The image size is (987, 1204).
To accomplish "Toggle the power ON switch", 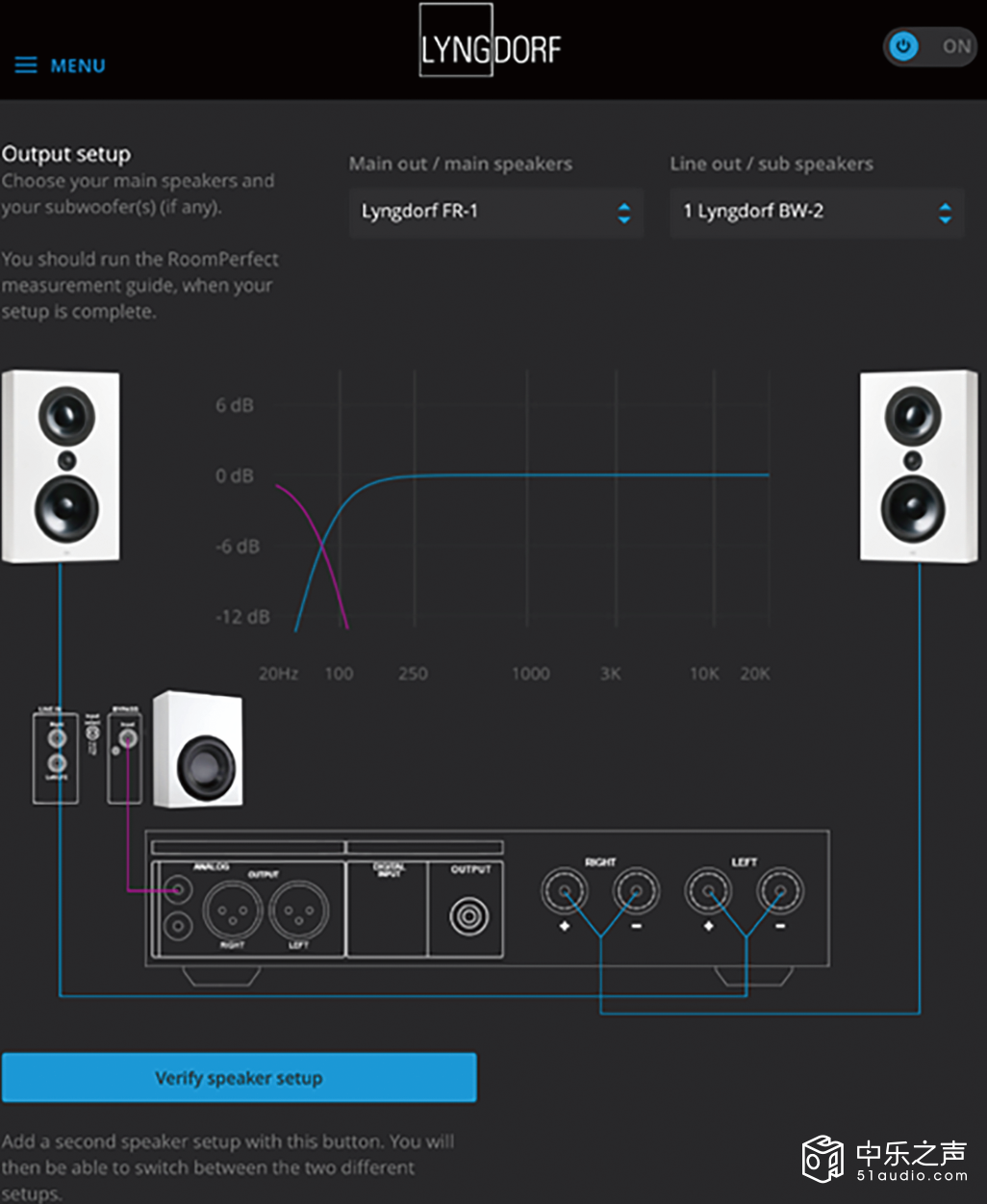I will (x=928, y=46).
